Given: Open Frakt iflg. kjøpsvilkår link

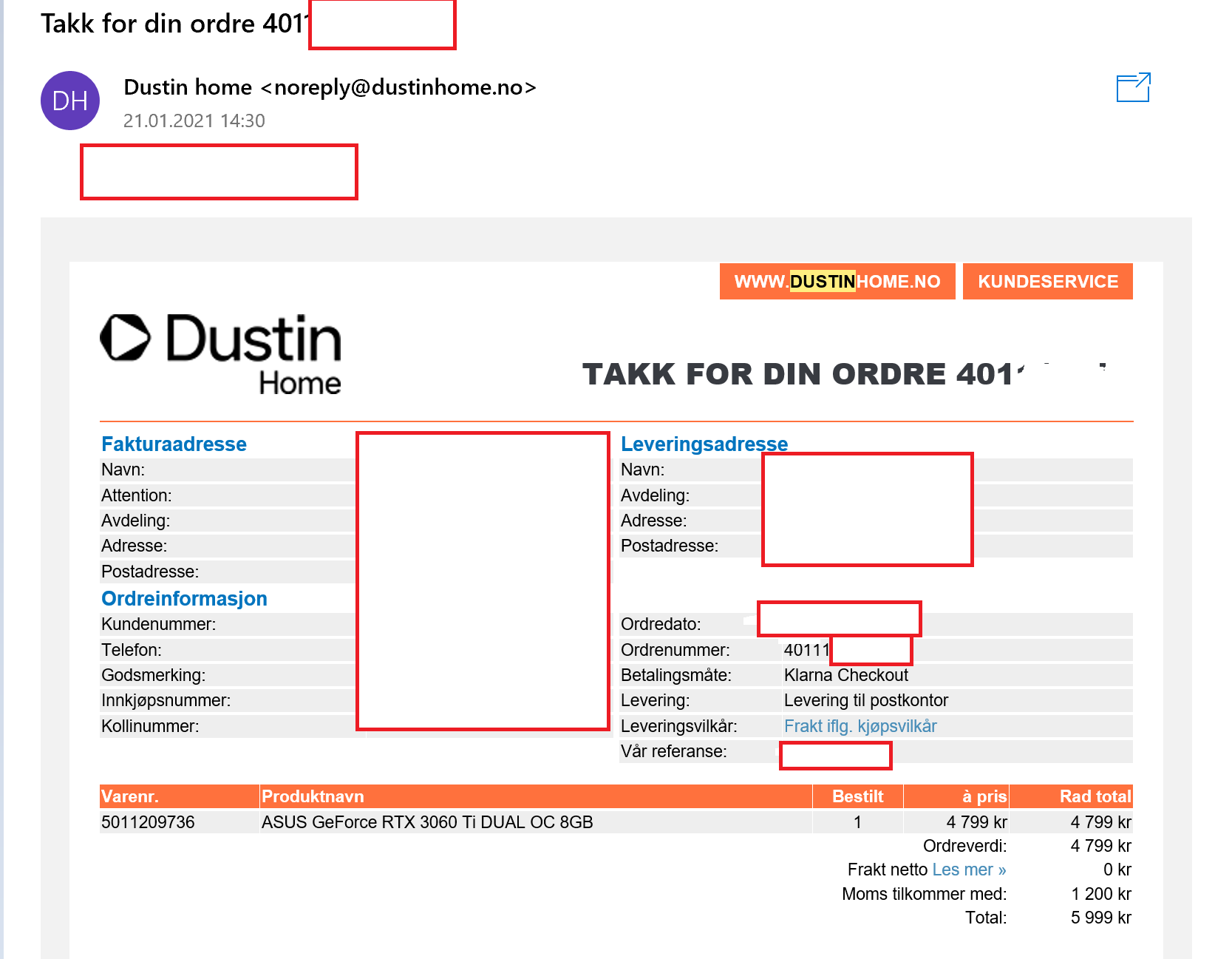Looking at the screenshot, I should 860,726.
